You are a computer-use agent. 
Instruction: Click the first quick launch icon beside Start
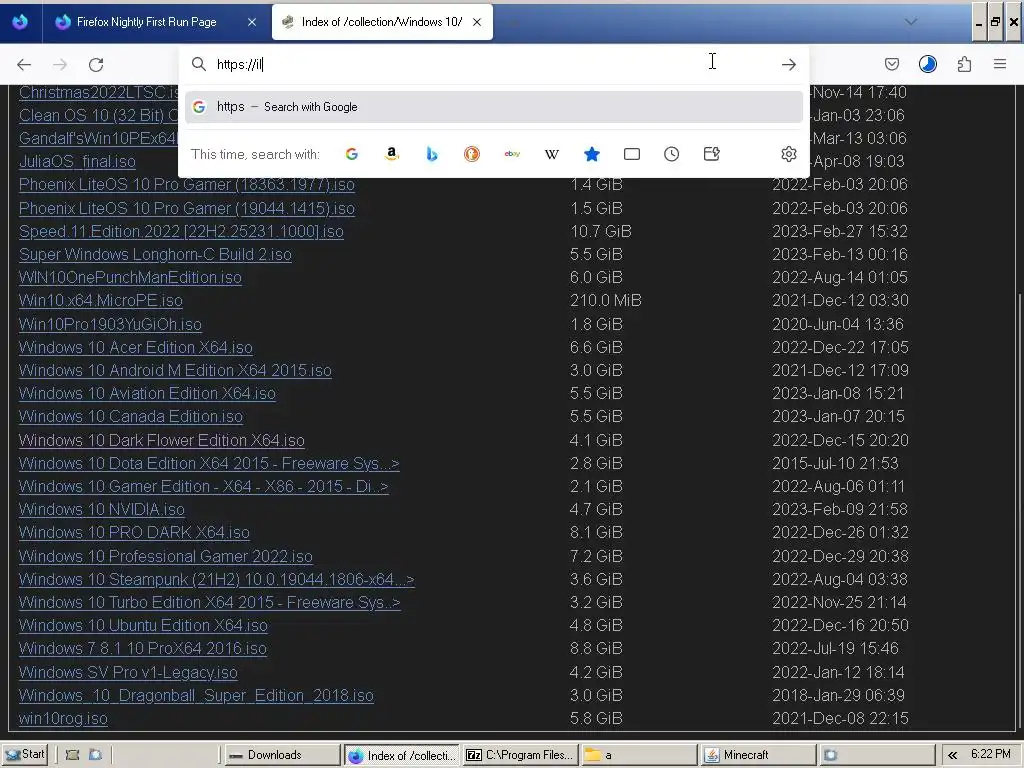tap(72, 755)
